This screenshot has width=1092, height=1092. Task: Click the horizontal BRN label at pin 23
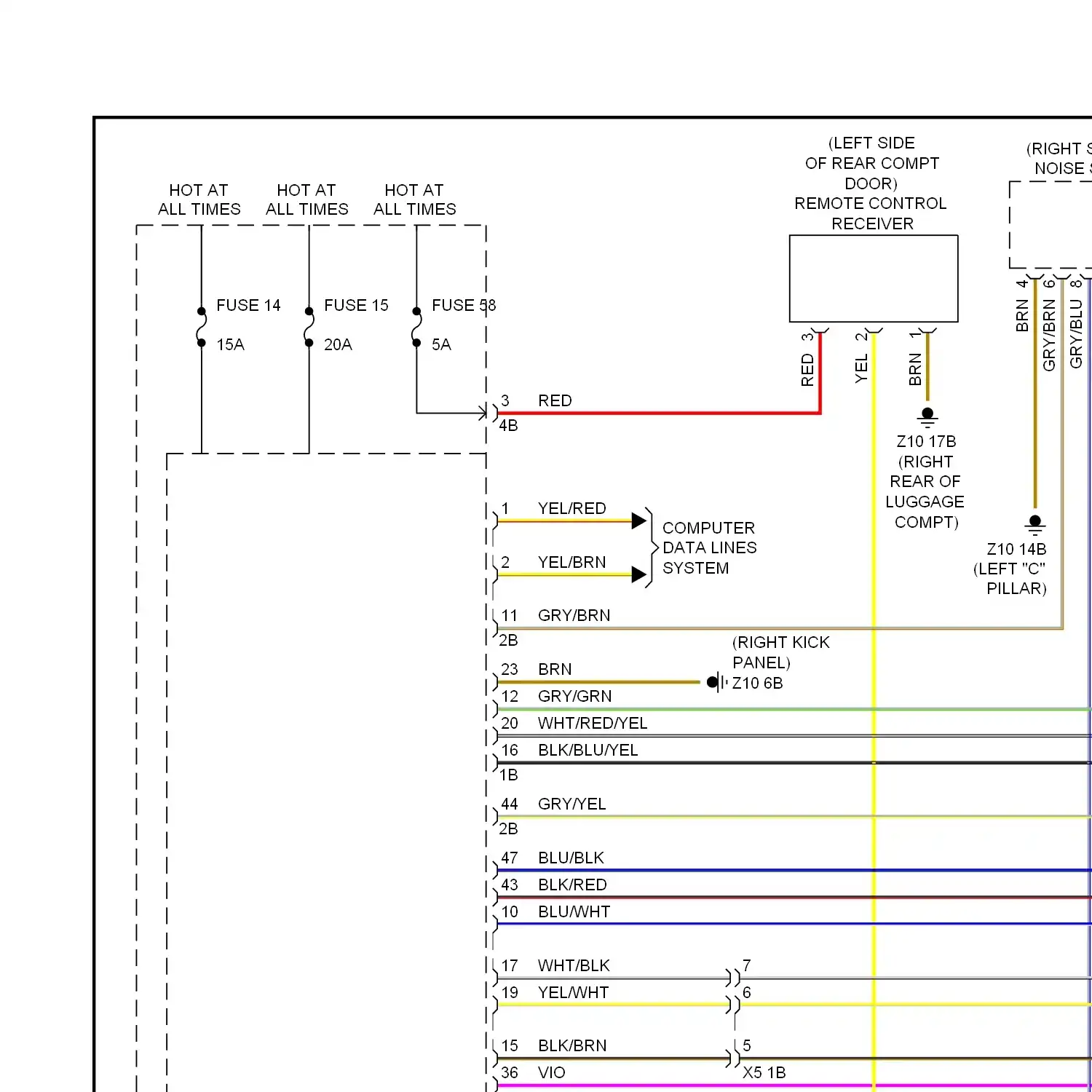[x=555, y=669]
